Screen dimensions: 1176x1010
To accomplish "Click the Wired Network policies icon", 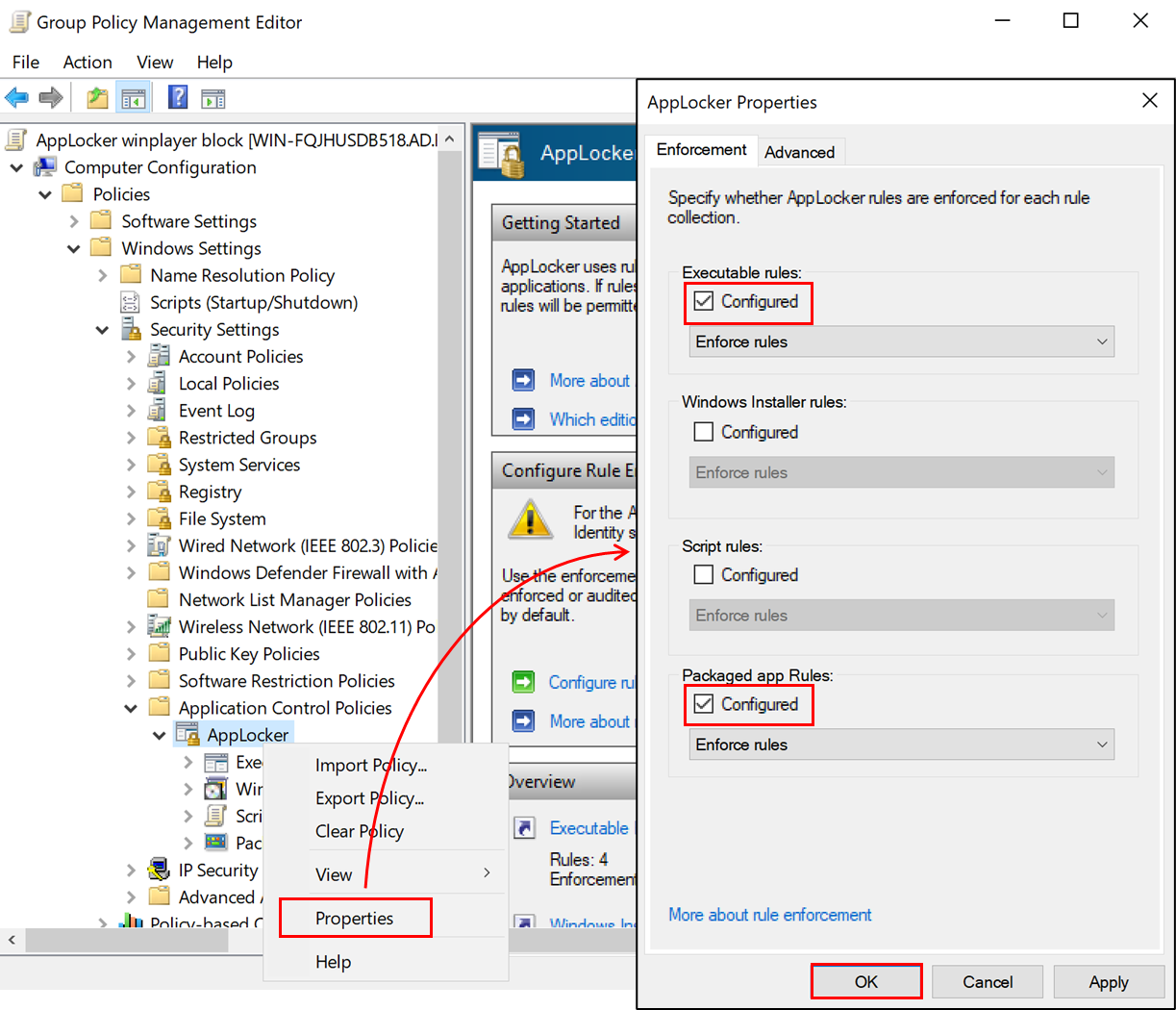I will (x=159, y=545).
